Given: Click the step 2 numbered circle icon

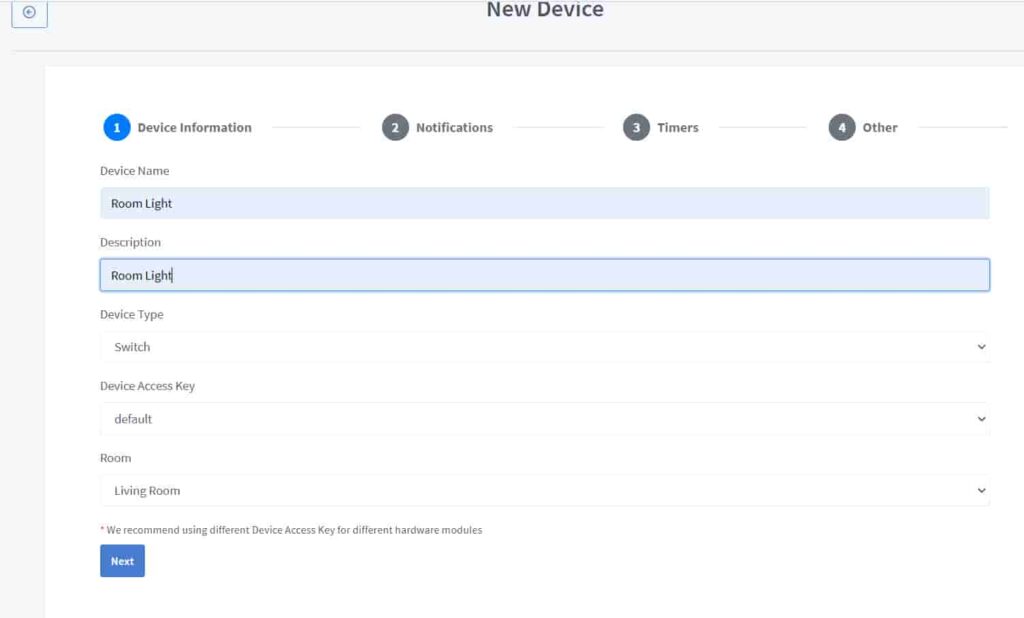Looking at the screenshot, I should tap(395, 127).
